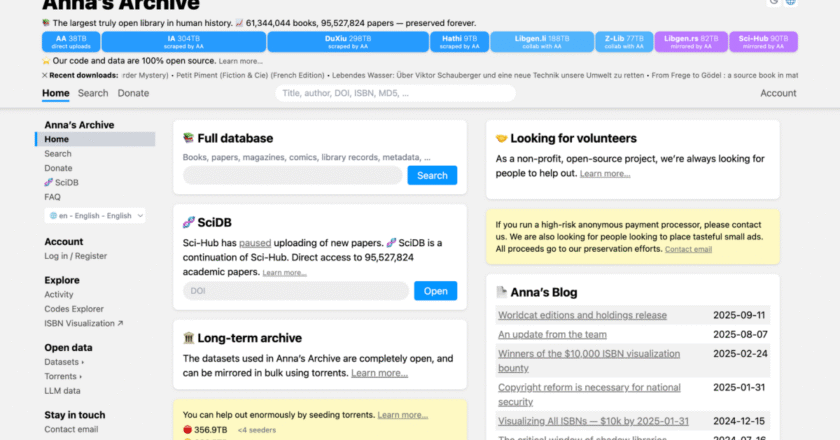Screen dimensions: 840x440
Task: Click the red circle beside 356.9TB
Action: click(x=188, y=430)
